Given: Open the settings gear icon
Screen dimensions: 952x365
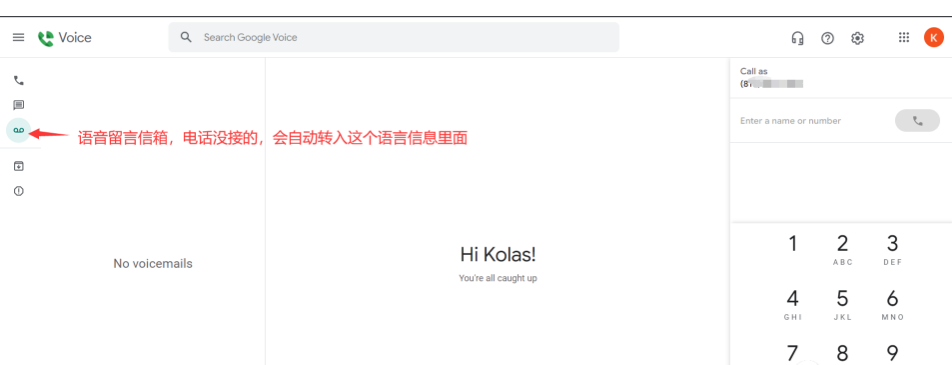Looking at the screenshot, I should (x=857, y=38).
